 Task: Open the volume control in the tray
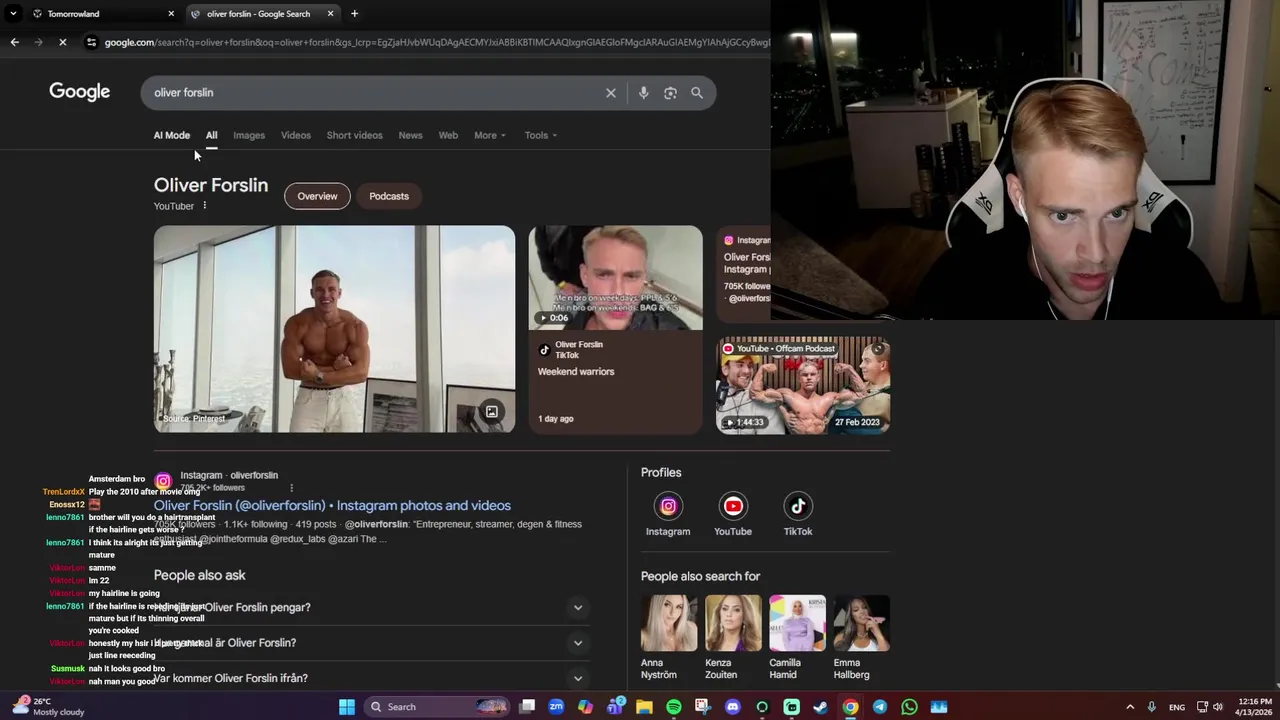coord(1218,707)
